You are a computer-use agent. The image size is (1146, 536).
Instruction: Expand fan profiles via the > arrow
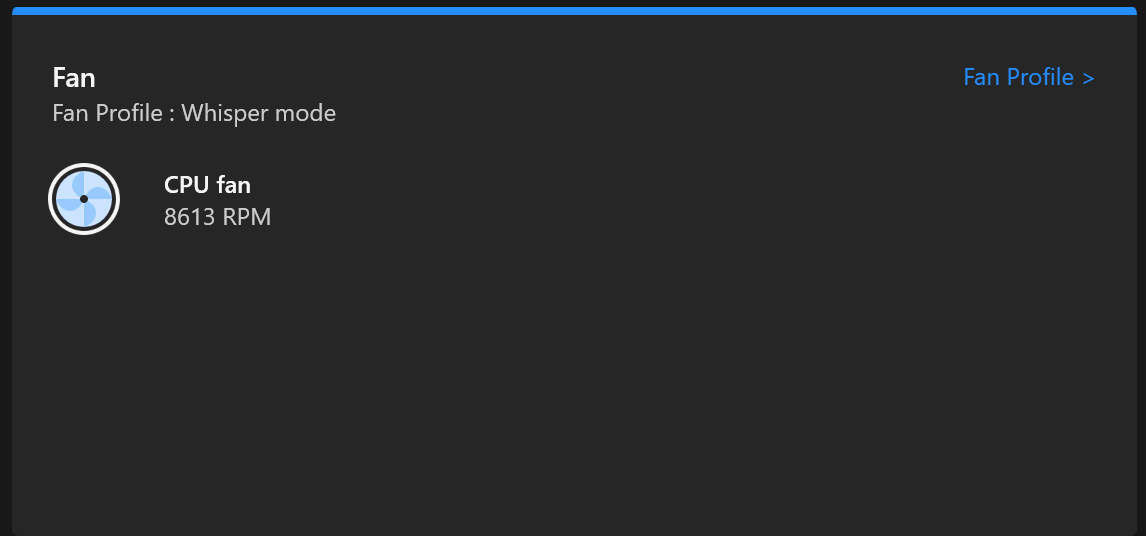(x=1088, y=78)
